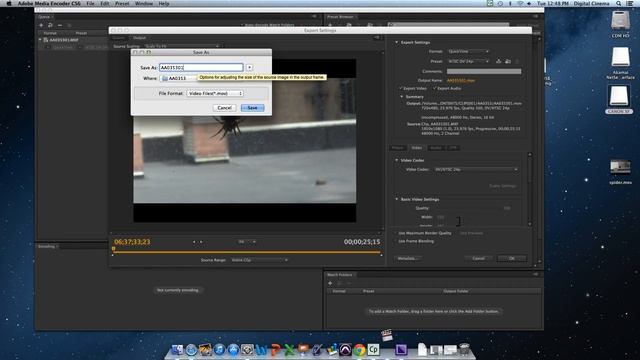Click the Add Output icon in Queue toolbar
This screenshot has height=360, width=640.
[x=50, y=25]
